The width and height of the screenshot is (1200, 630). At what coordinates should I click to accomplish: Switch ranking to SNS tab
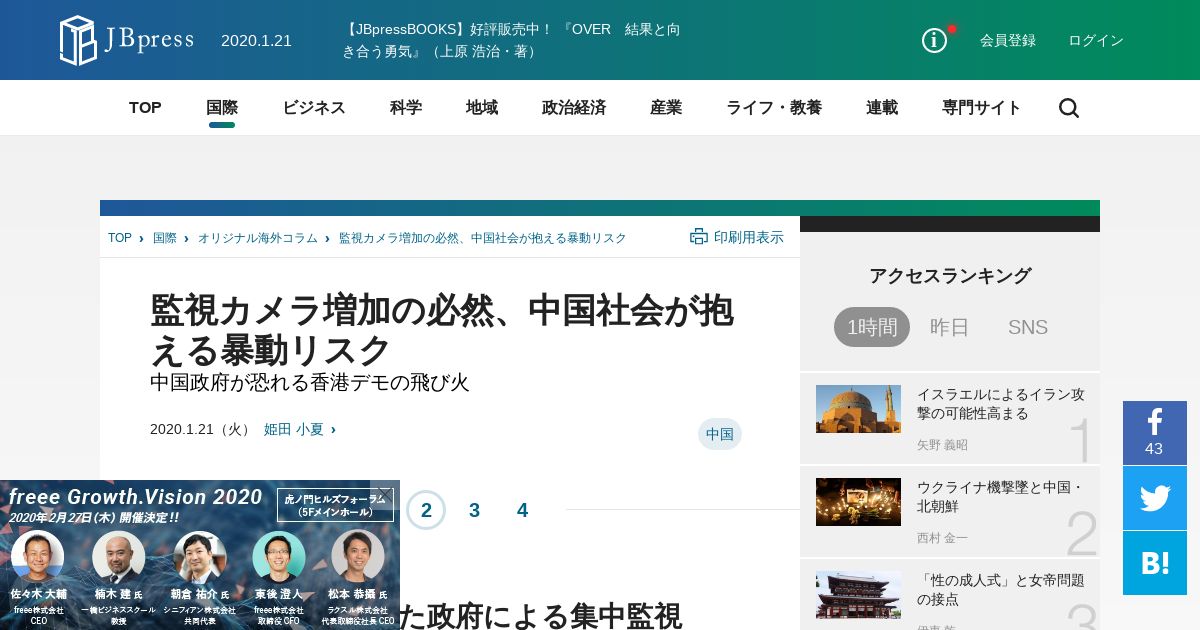click(1028, 327)
